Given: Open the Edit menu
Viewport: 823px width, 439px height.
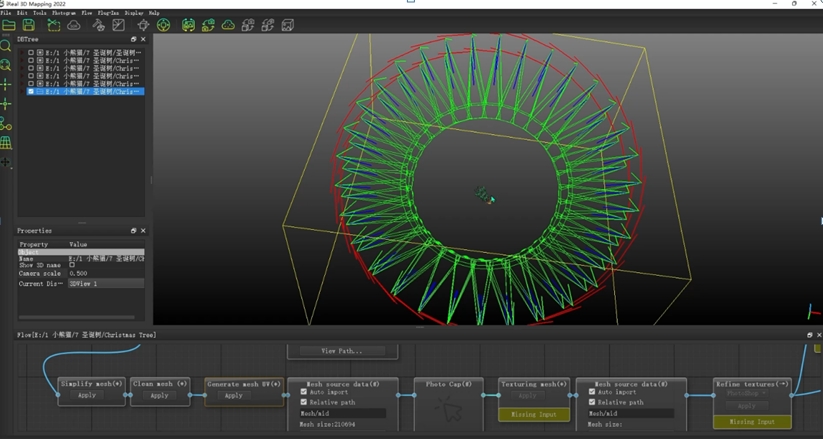Looking at the screenshot, I should tap(22, 13).
